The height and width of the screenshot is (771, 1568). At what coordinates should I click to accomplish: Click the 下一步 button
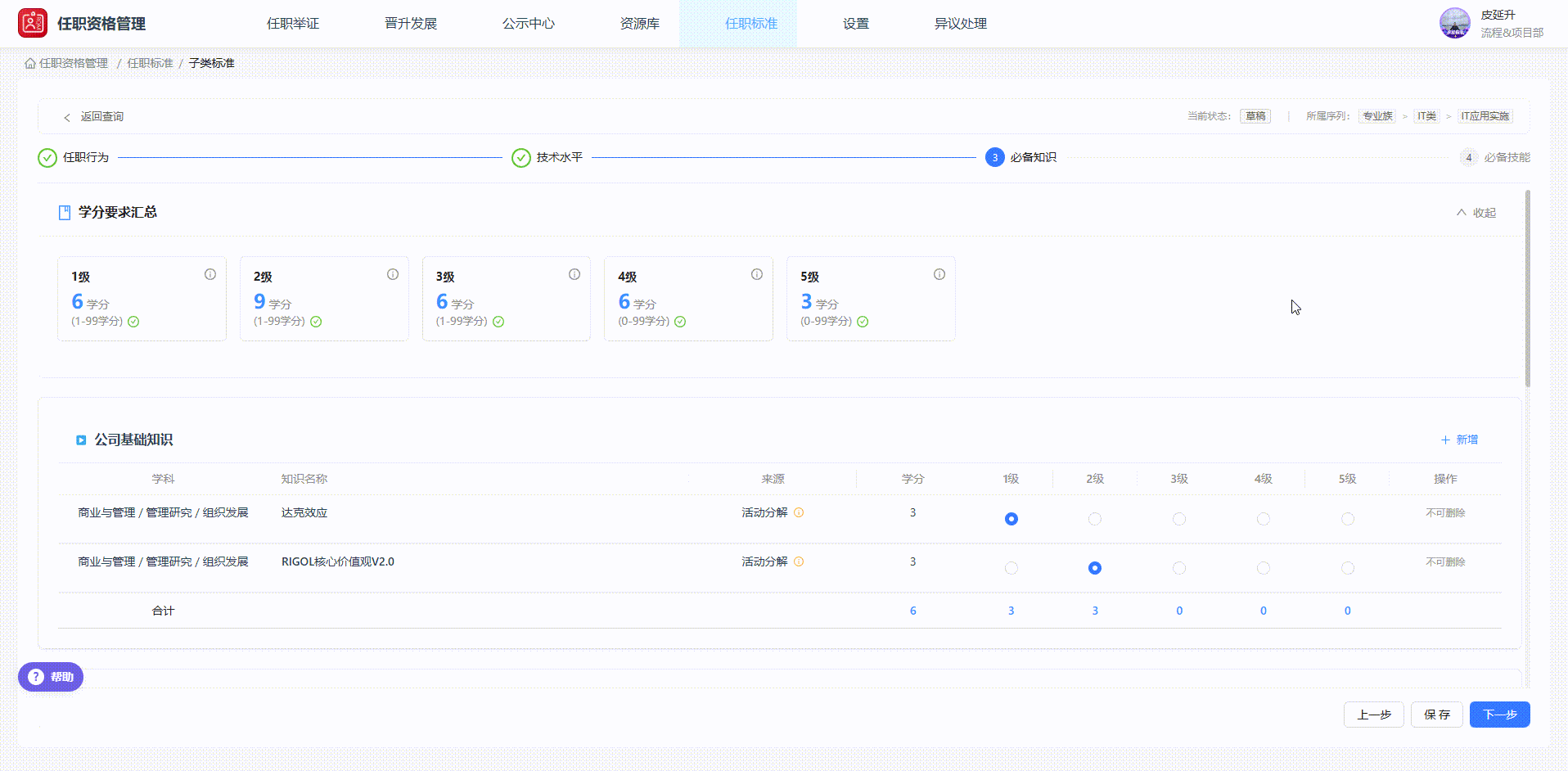[x=1499, y=715]
